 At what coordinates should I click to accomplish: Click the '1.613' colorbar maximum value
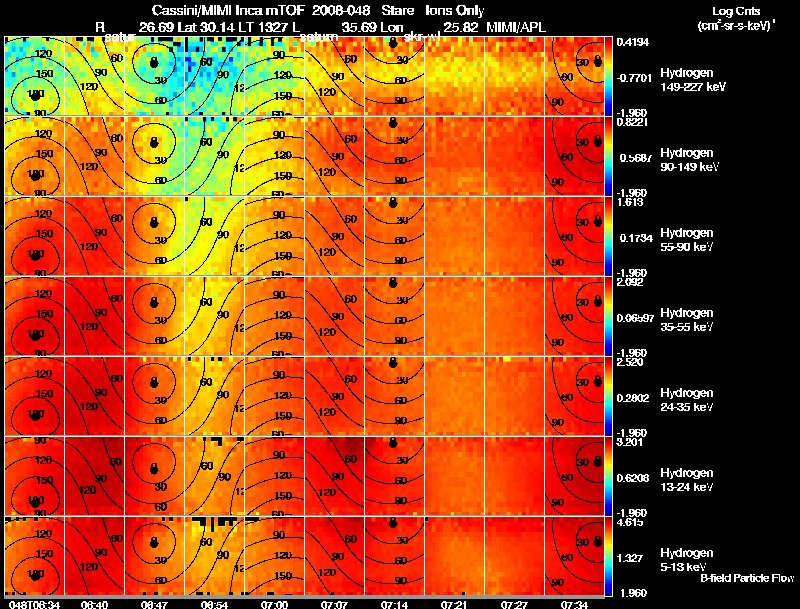coord(630,202)
